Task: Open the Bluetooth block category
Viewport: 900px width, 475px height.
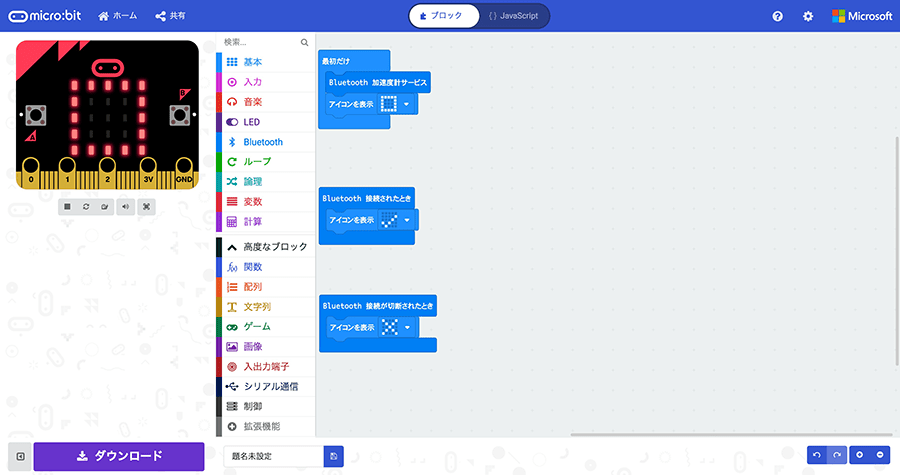Action: 266,142
